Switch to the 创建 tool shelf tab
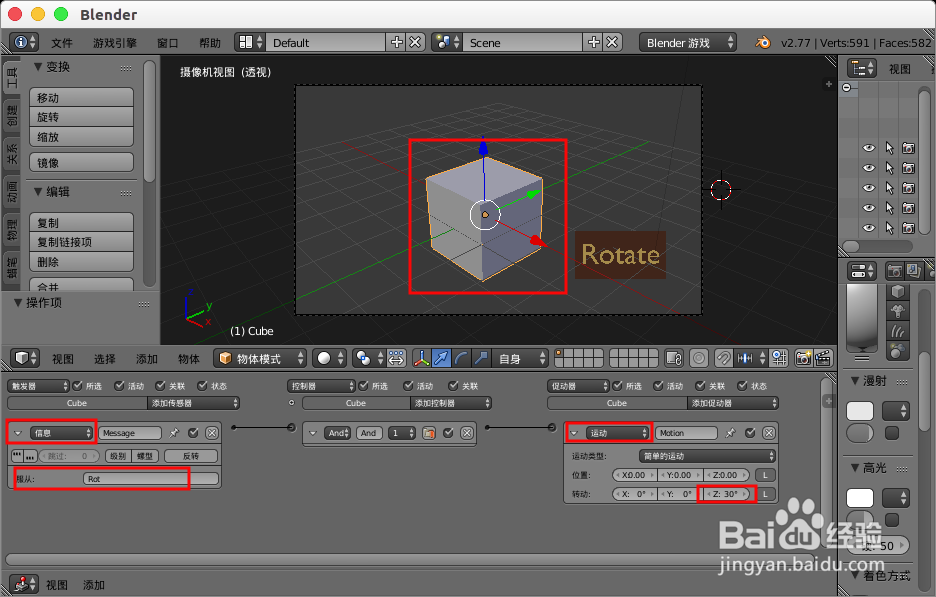 [11, 115]
